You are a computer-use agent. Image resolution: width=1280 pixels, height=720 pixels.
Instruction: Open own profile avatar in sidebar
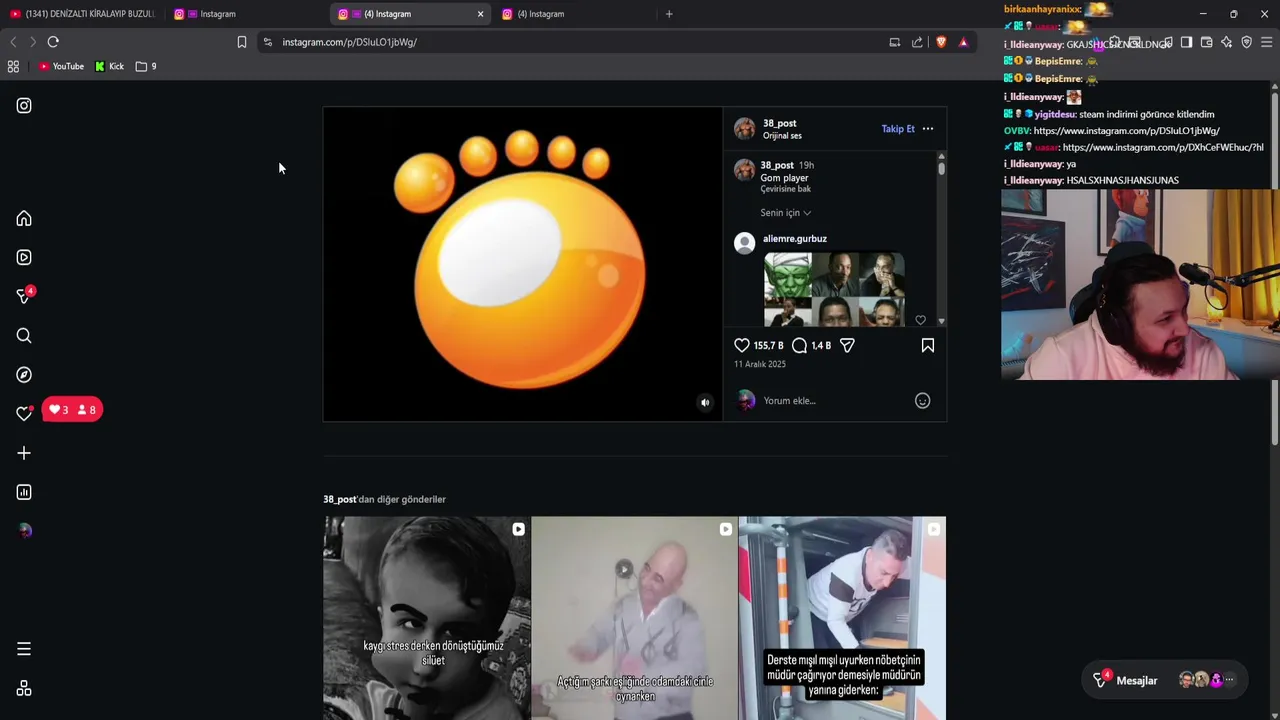(24, 531)
